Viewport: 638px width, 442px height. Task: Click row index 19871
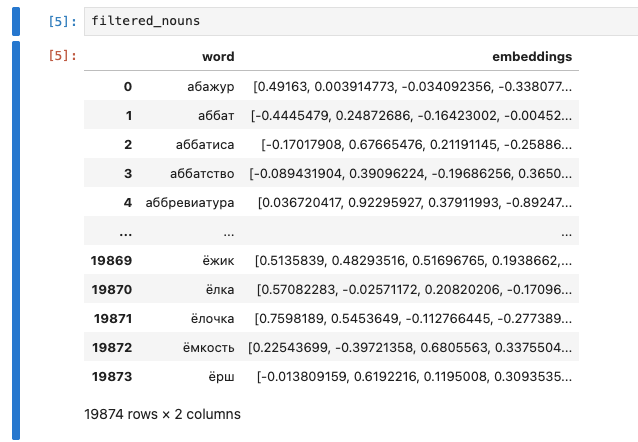pos(111,318)
